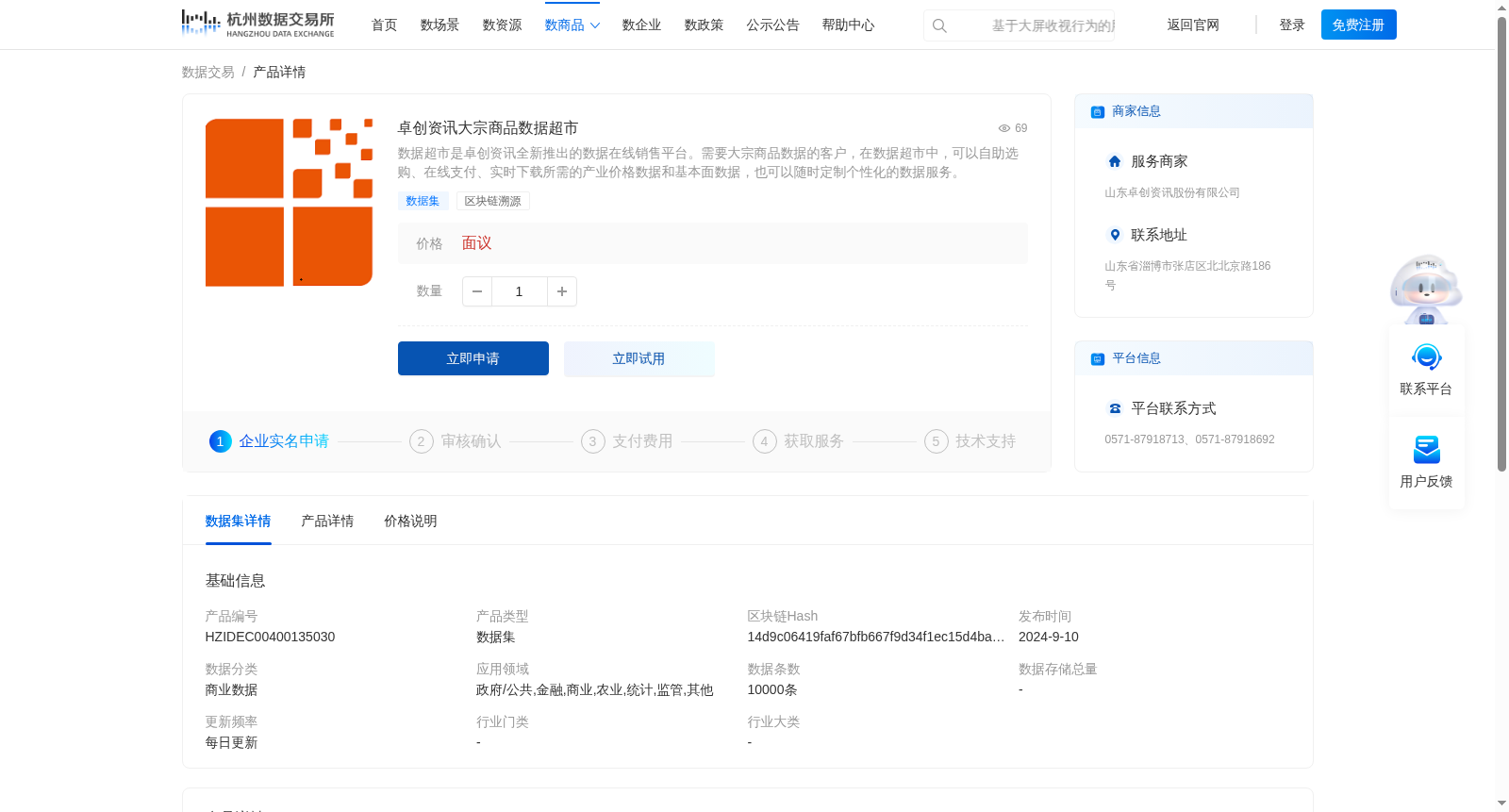
Task: Click the quantity input field
Action: 519,291
